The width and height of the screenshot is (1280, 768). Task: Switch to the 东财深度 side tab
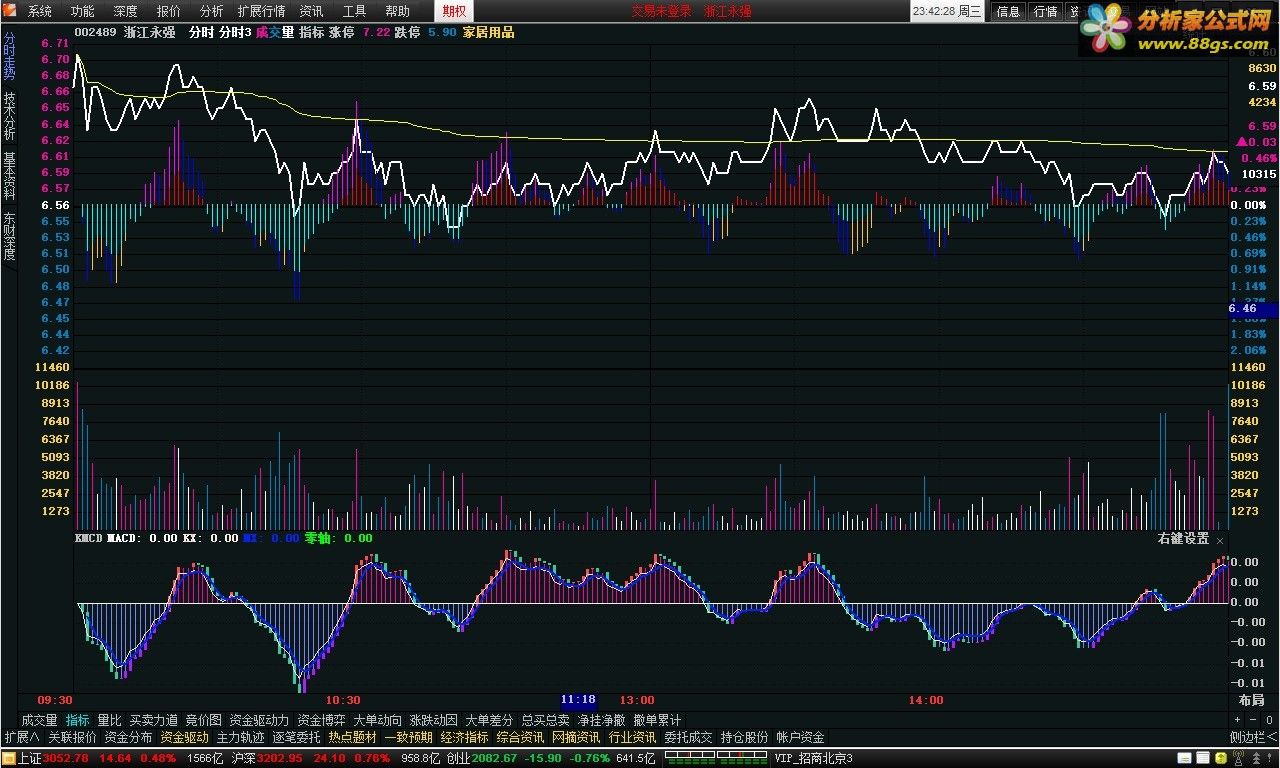coord(9,236)
